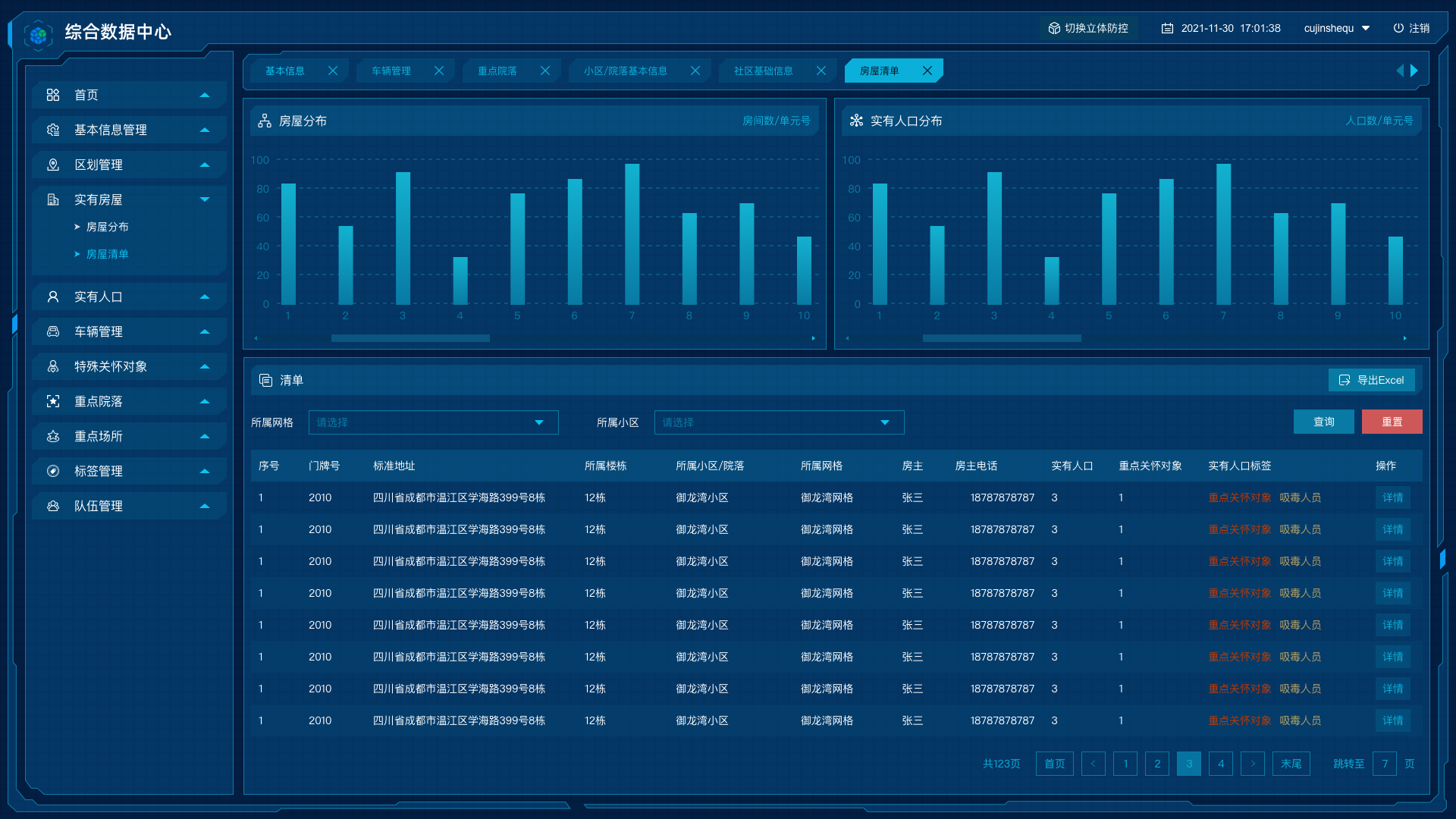Collapse the 实有房屋 menu arrow
Viewport: 1456px width, 819px height.
205,199
